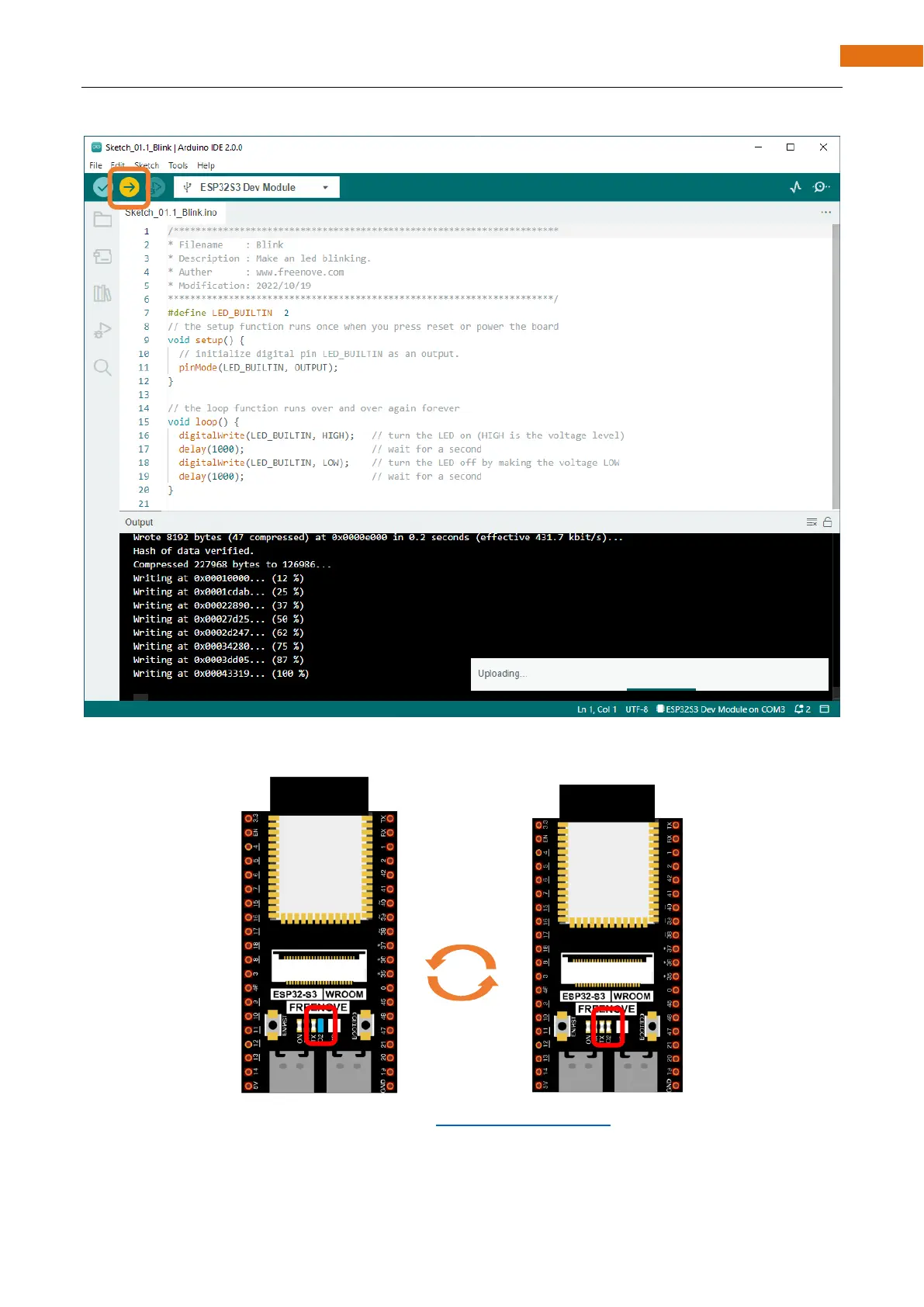Image resolution: width=924 pixels, height=1307 pixels.
Task: Open the File menu
Action: coord(95,165)
